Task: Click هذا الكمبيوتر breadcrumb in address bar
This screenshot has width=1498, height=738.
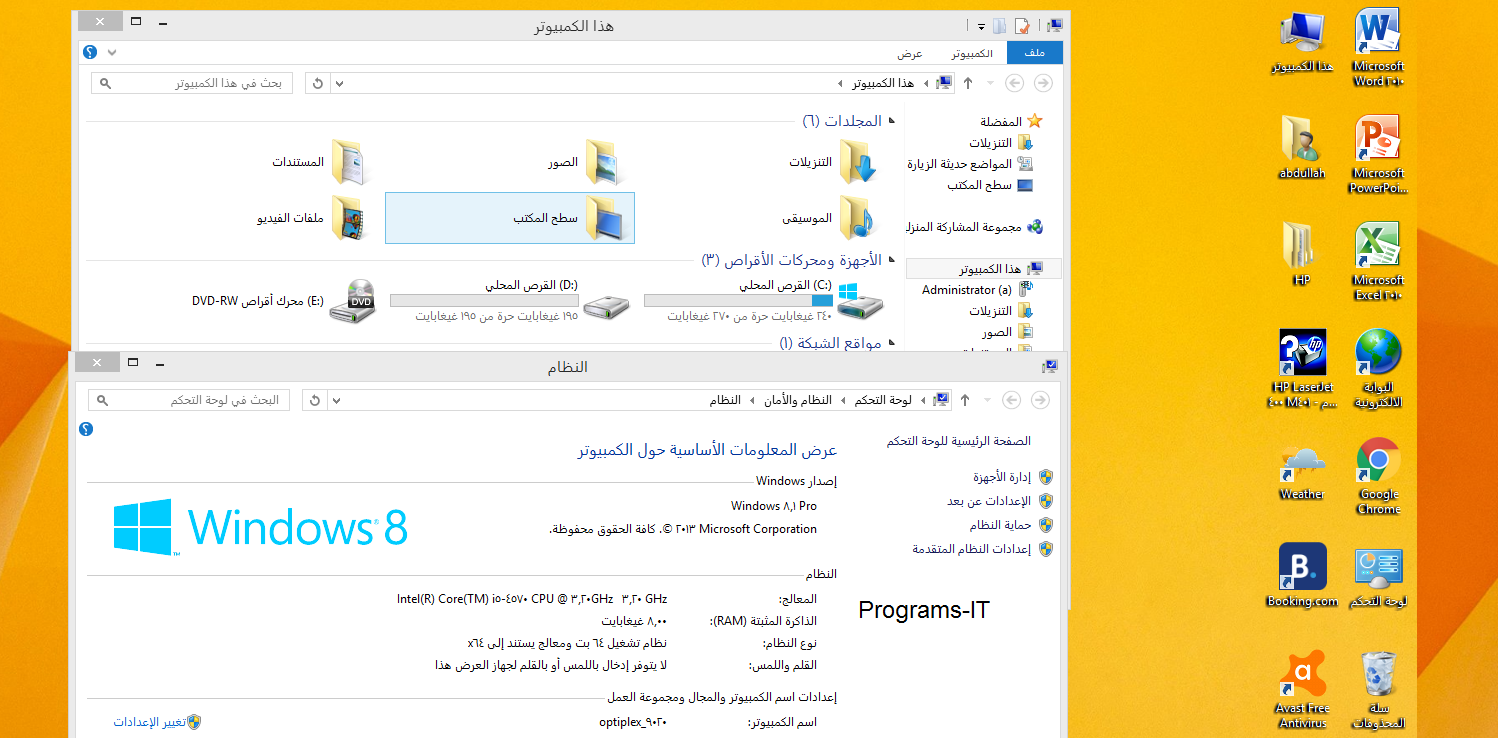Action: (x=882, y=83)
